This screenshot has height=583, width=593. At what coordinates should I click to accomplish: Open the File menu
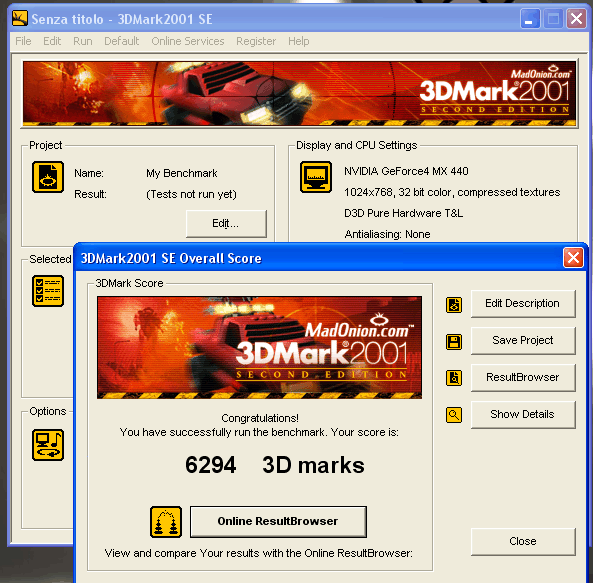pos(23,41)
